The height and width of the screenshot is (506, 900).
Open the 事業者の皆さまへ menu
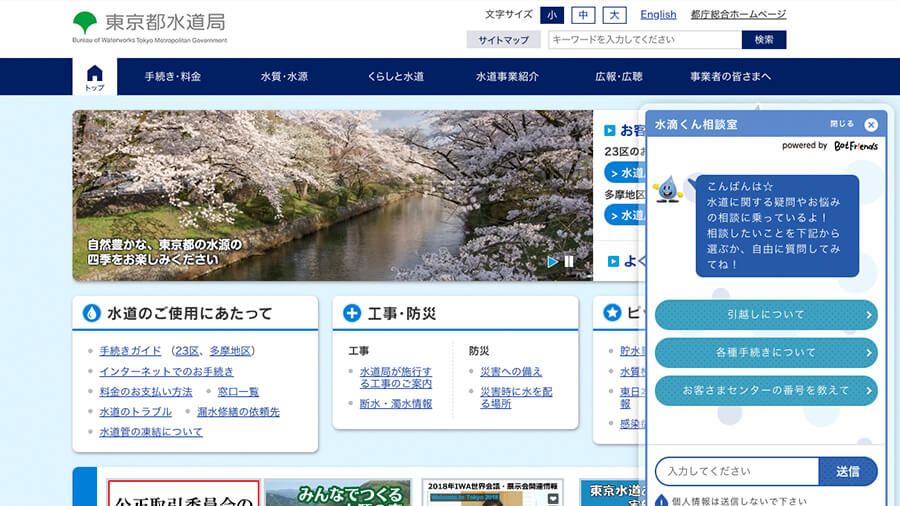click(731, 77)
